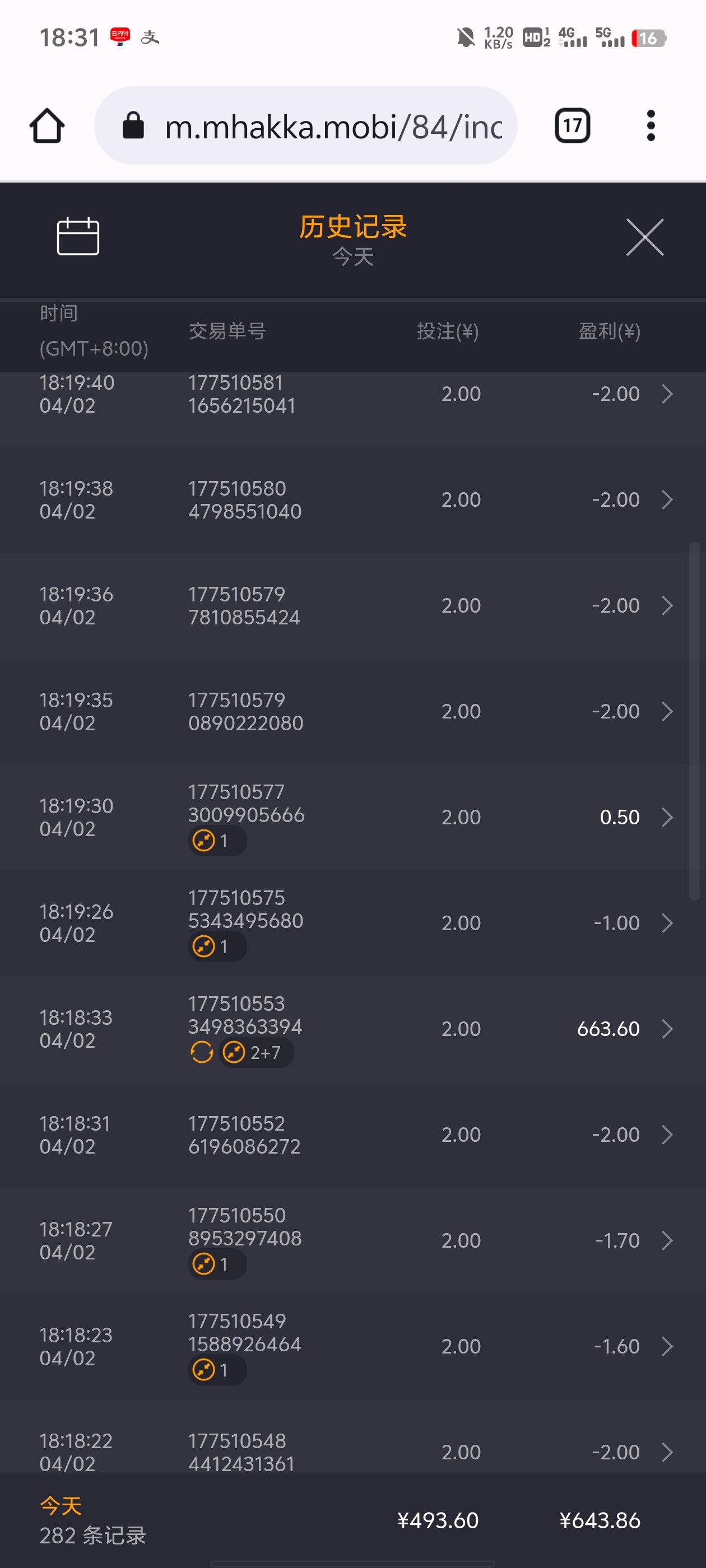
Task: Click the vertical scrollbar on the record list
Action: [x=694, y=720]
